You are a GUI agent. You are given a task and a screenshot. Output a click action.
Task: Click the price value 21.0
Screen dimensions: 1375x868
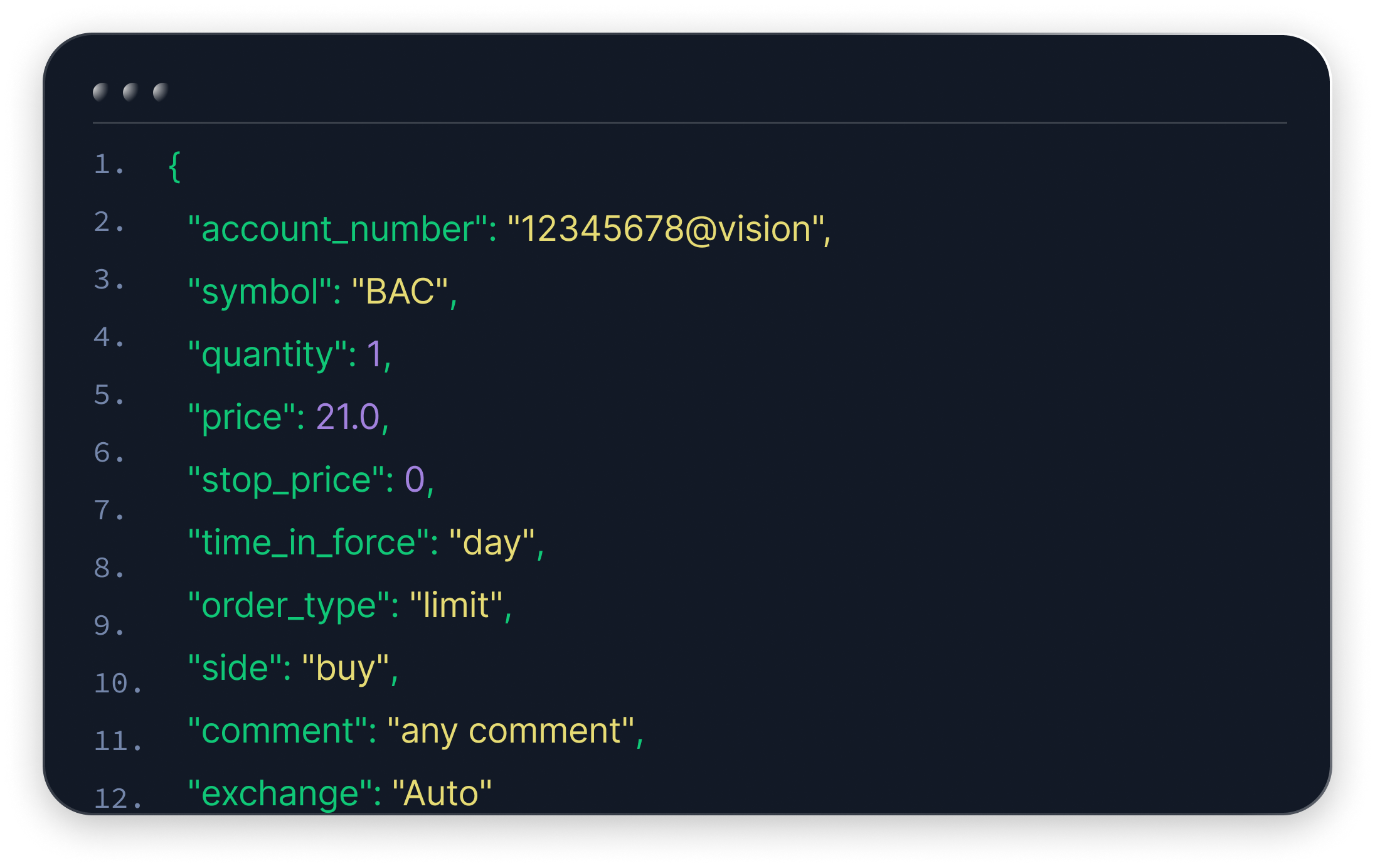[348, 418]
